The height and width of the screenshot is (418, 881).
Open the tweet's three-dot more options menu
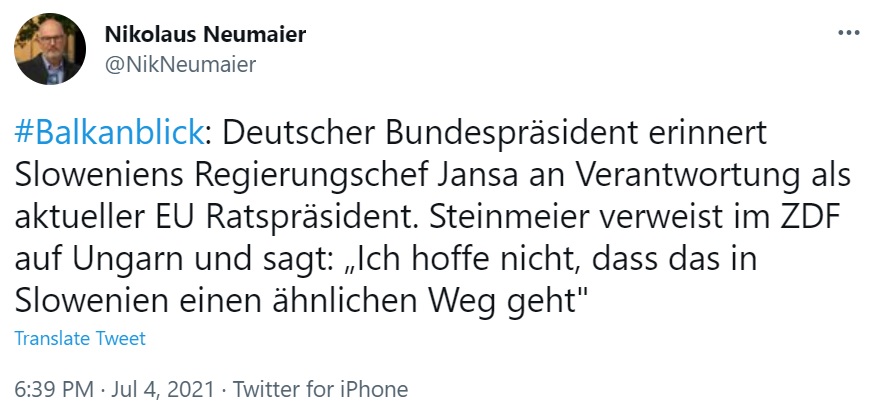pos(848,33)
